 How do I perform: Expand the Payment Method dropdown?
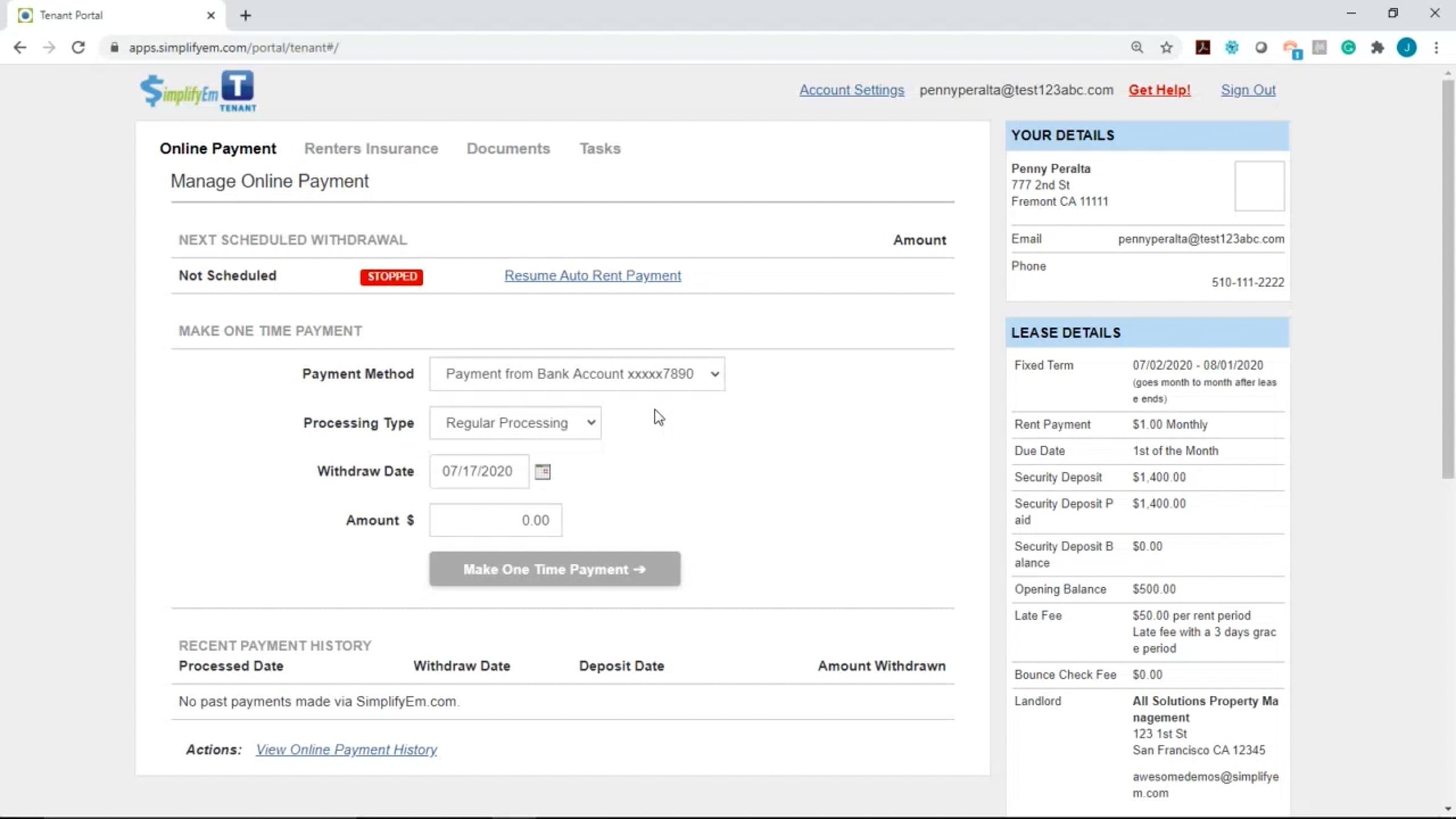point(577,374)
